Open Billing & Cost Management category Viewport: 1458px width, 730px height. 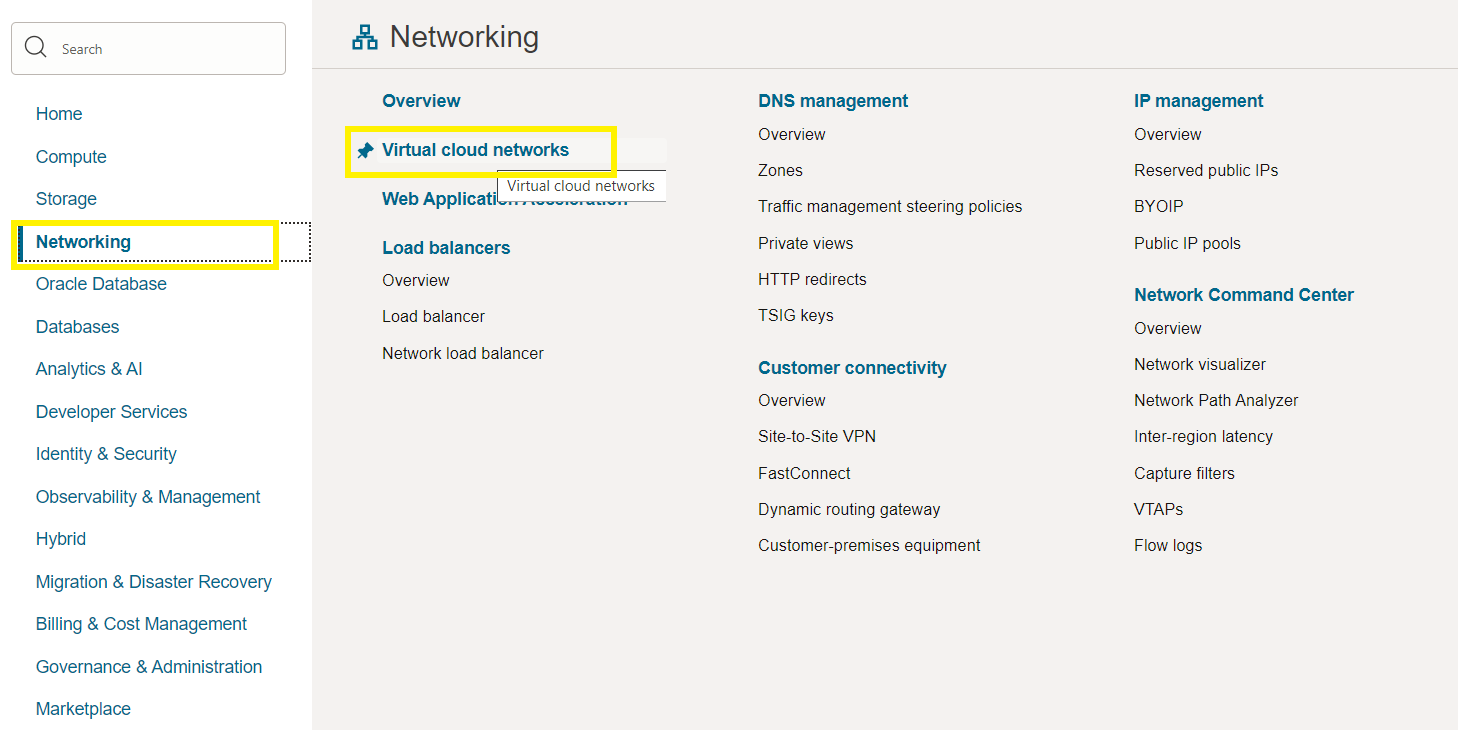click(141, 624)
